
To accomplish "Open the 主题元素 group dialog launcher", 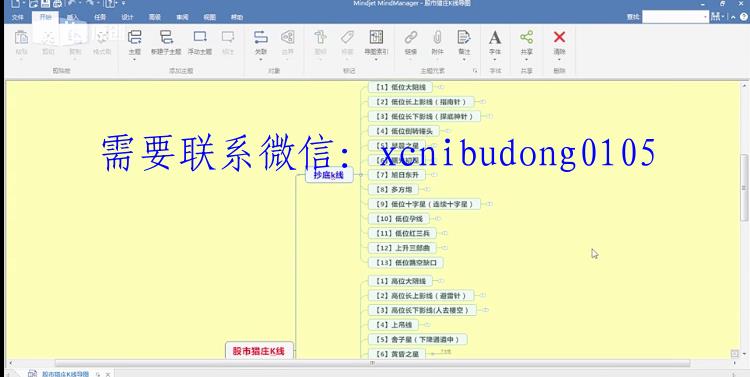I will tap(475, 71).
